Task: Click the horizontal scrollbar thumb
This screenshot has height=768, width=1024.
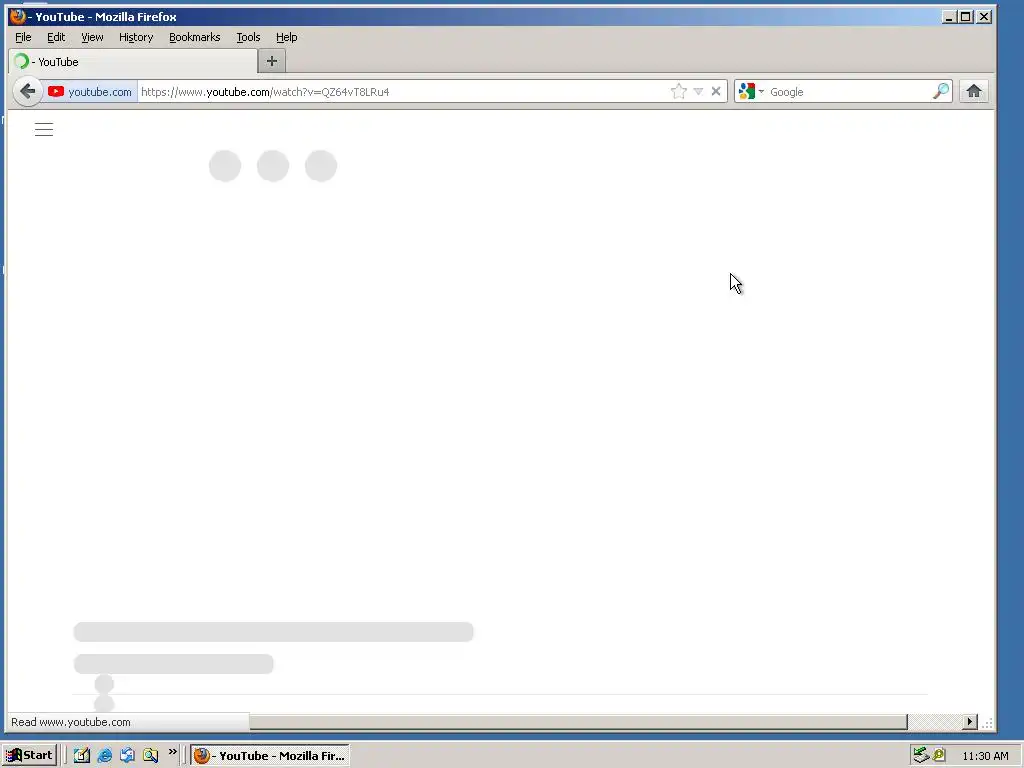Action: 578,722
